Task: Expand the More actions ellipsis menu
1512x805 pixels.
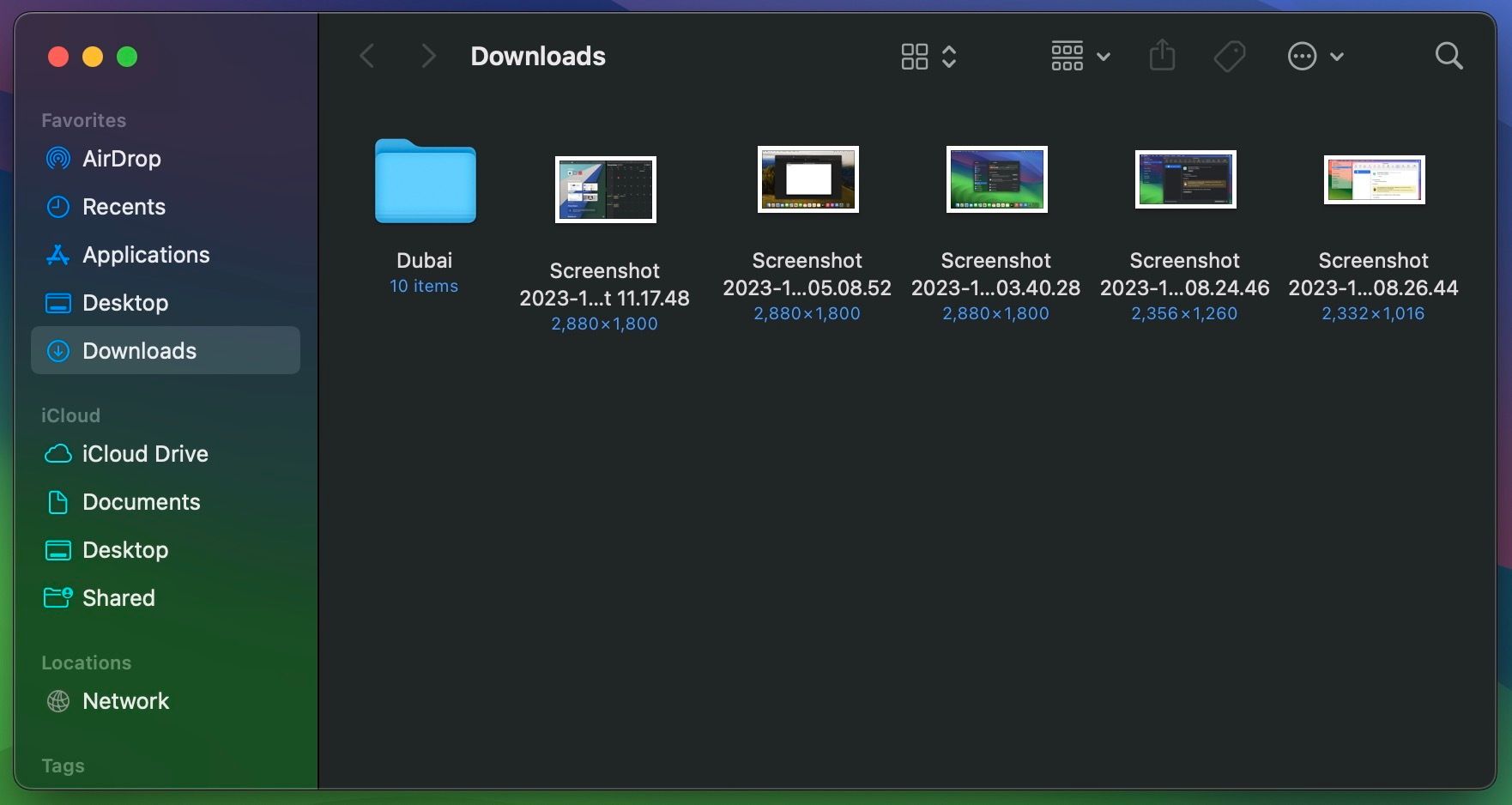Action: [x=1315, y=55]
